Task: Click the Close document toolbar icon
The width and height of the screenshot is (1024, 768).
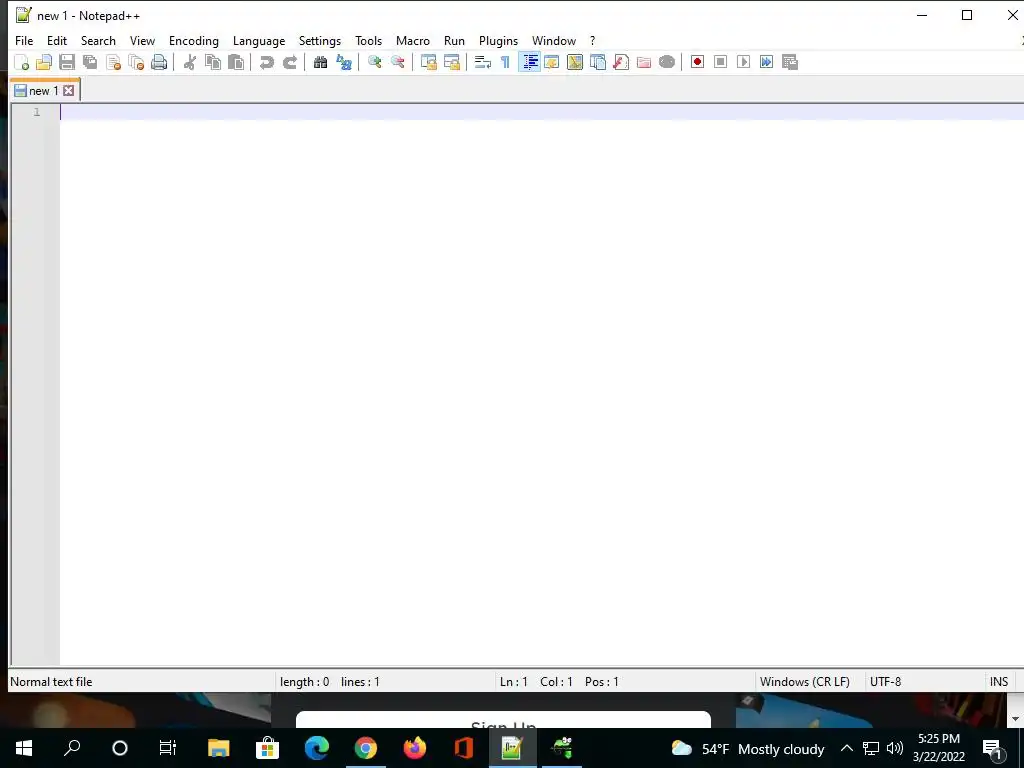Action: point(113,62)
